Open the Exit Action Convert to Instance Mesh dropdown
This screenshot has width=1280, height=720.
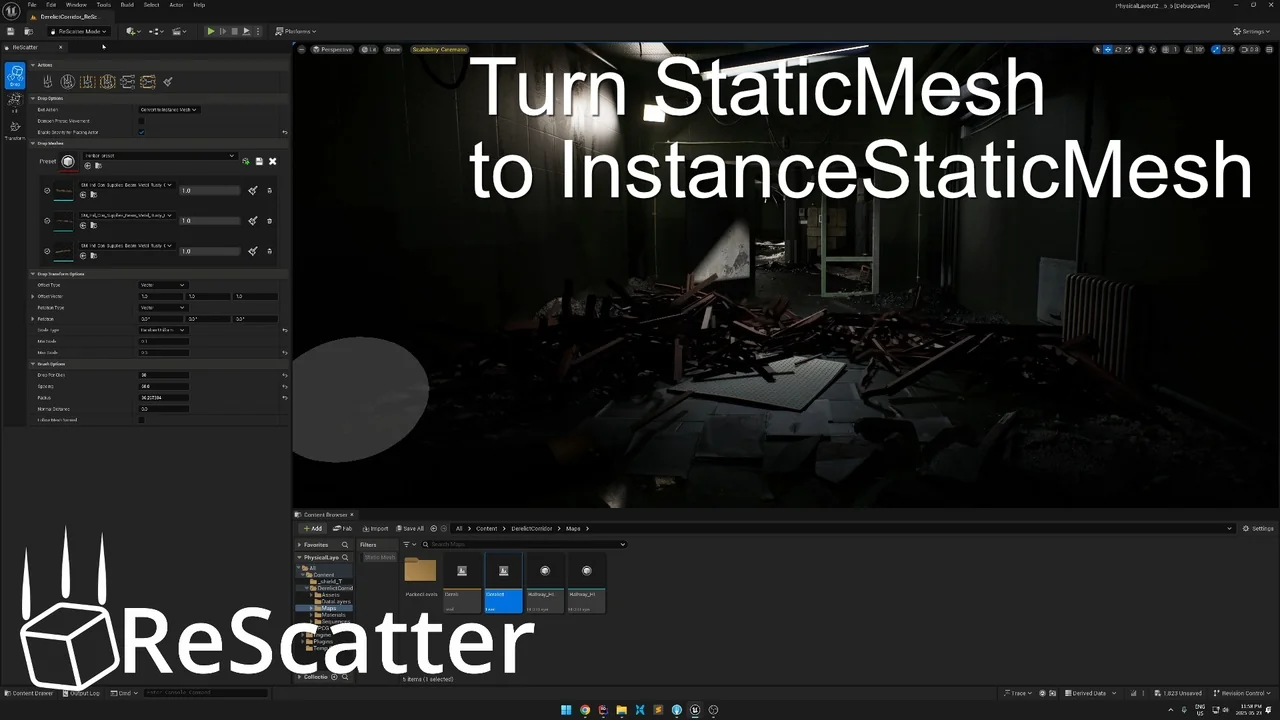pos(168,110)
